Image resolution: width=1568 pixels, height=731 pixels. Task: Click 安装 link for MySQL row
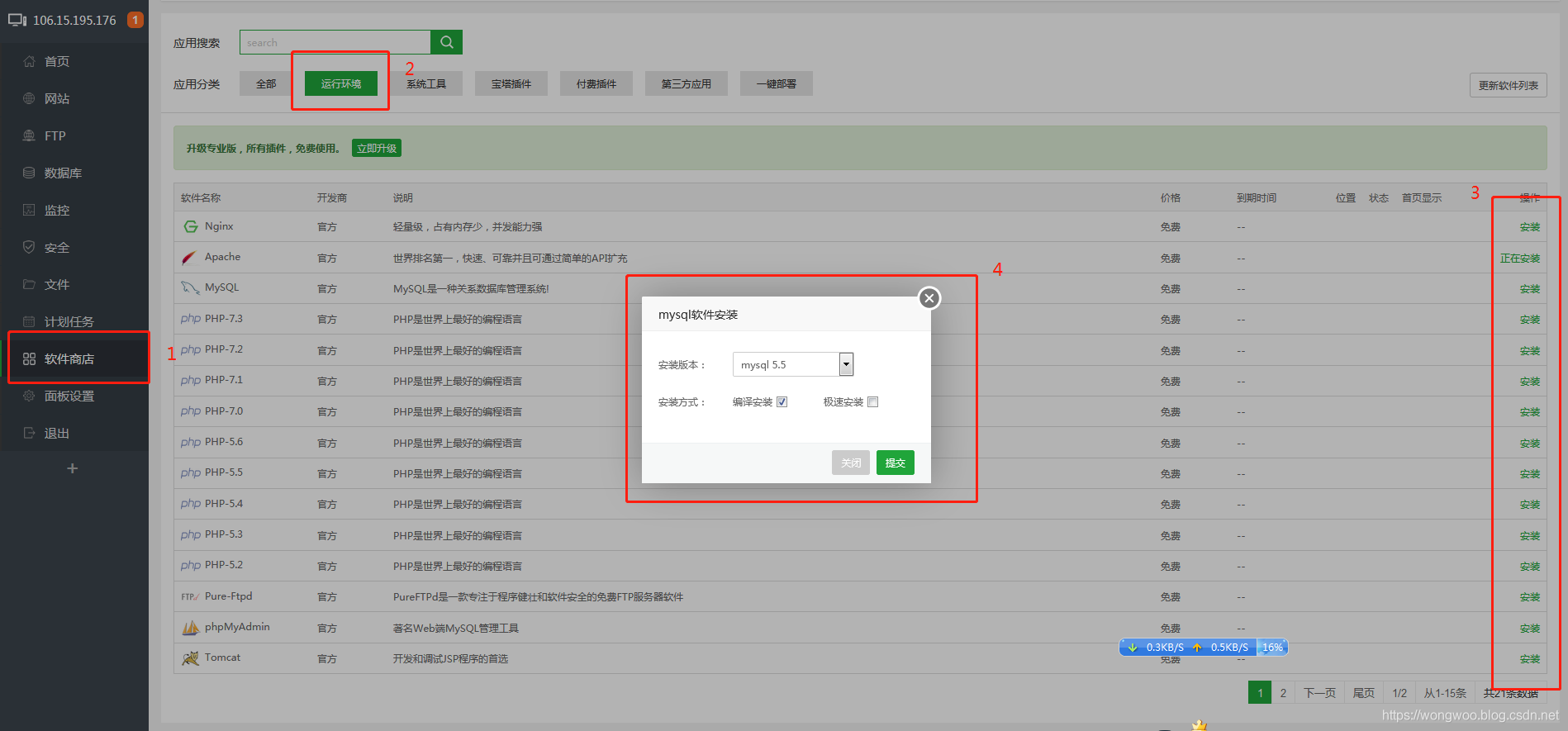pos(1530,289)
